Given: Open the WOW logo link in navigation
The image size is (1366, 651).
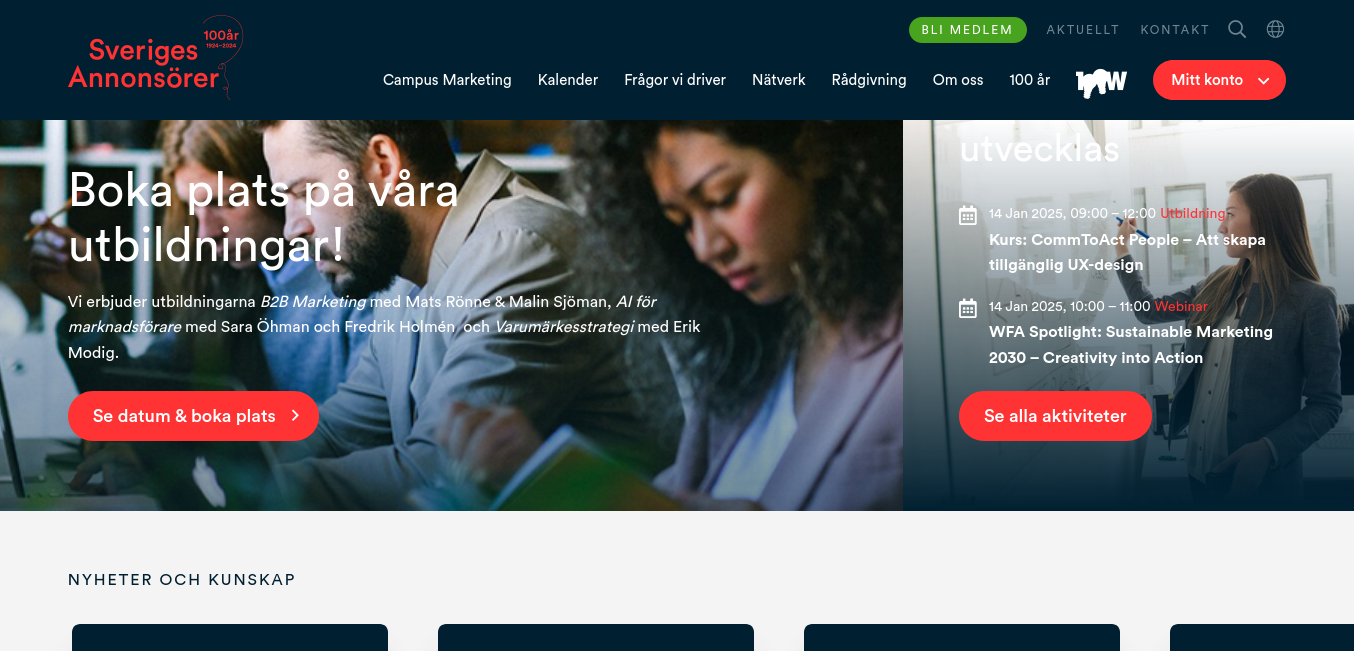Looking at the screenshot, I should 1101,81.
